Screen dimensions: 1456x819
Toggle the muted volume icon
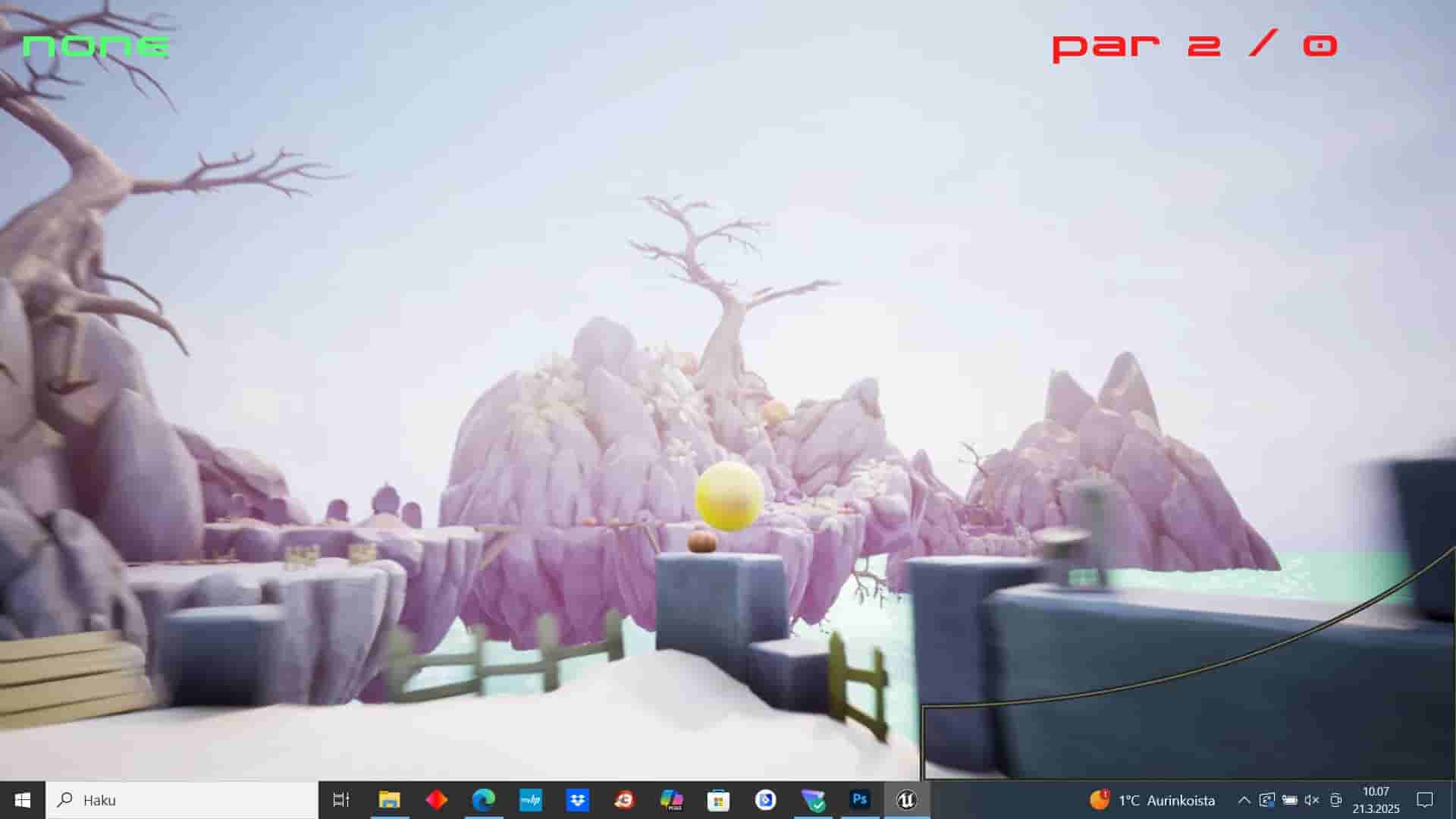(x=1312, y=800)
